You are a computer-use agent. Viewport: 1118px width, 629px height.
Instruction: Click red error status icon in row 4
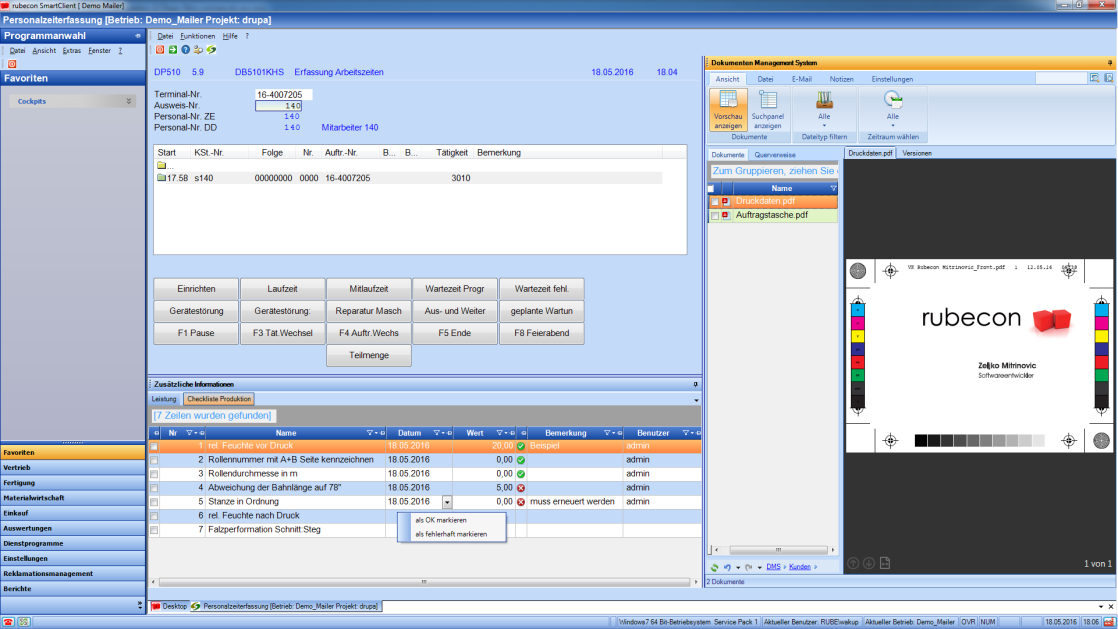pyautogui.click(x=520, y=489)
